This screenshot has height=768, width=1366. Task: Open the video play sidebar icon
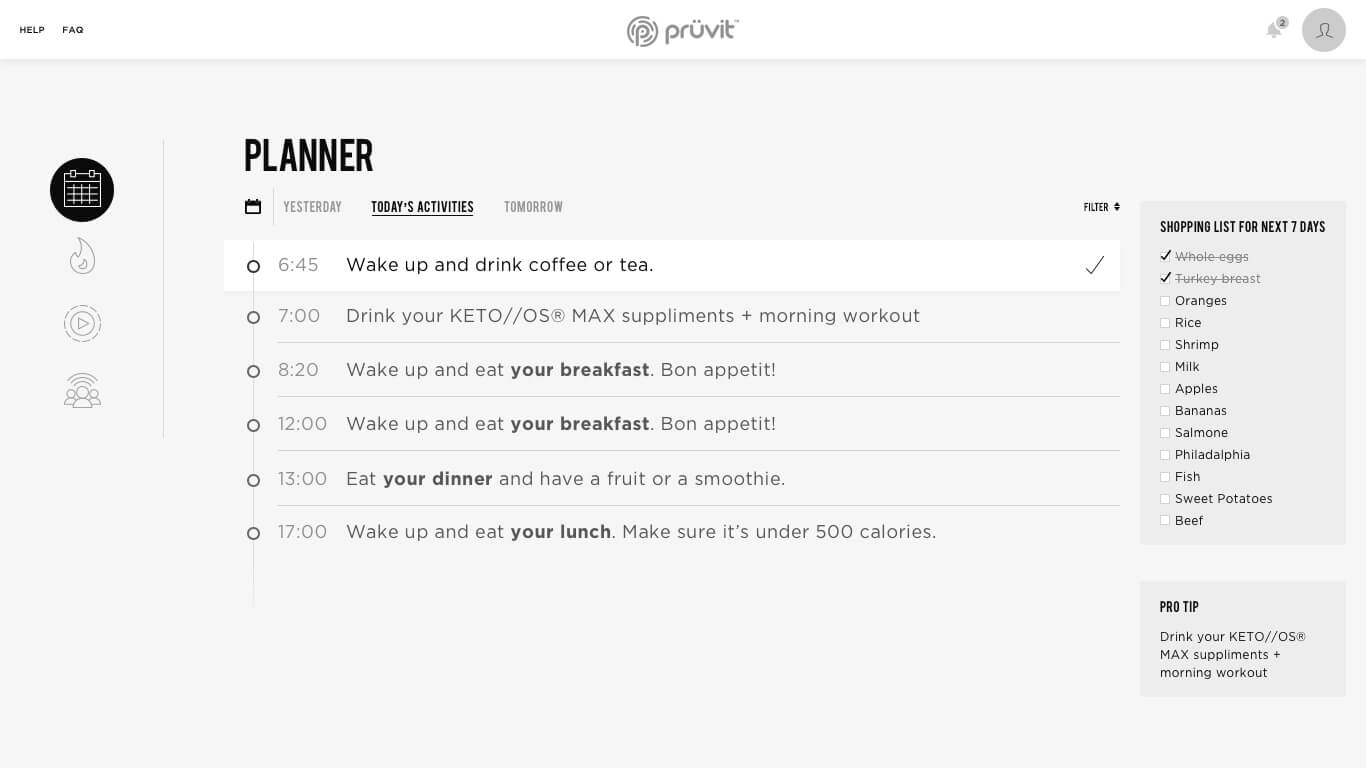click(82, 323)
